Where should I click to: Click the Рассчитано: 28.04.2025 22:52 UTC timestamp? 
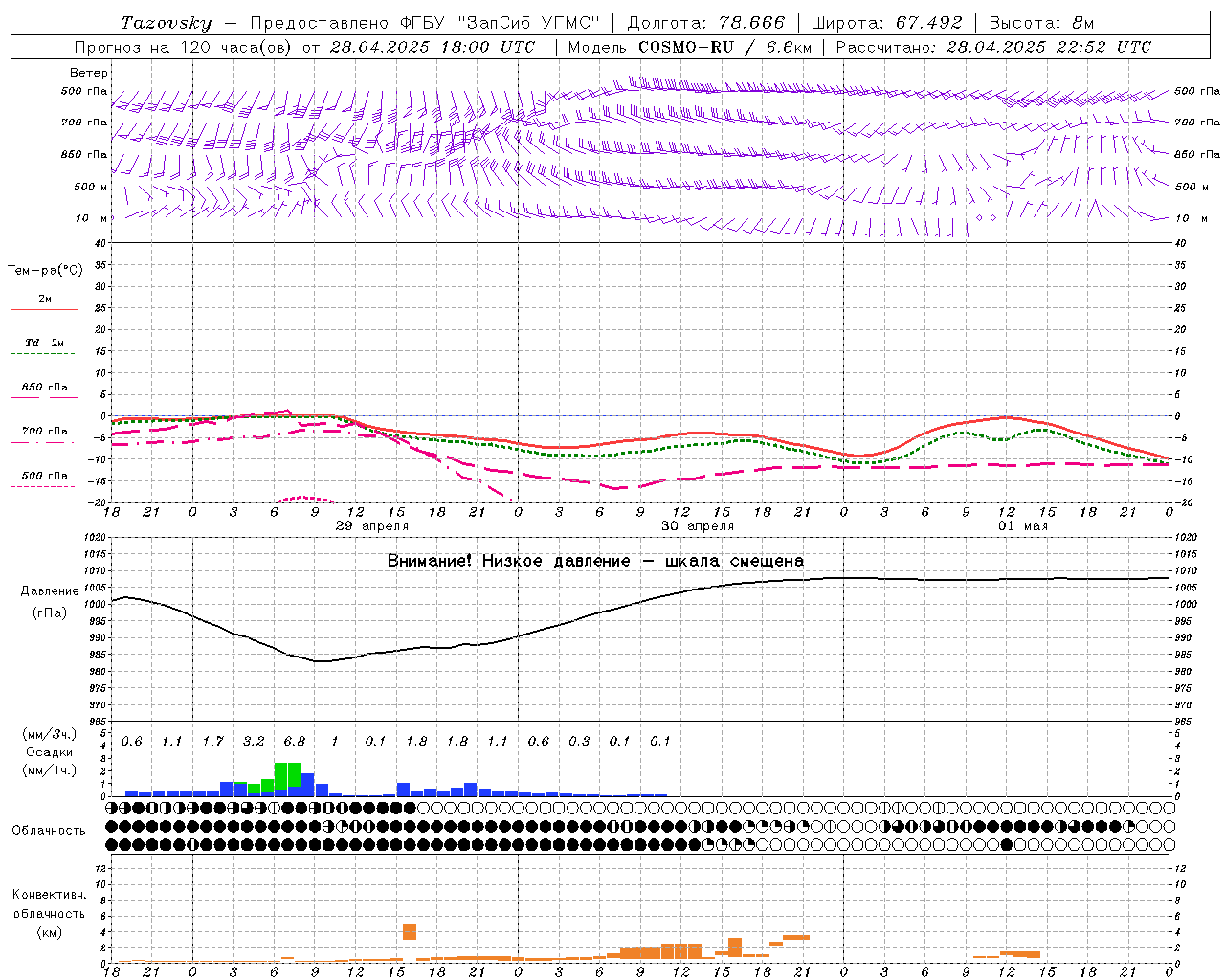coord(993,47)
